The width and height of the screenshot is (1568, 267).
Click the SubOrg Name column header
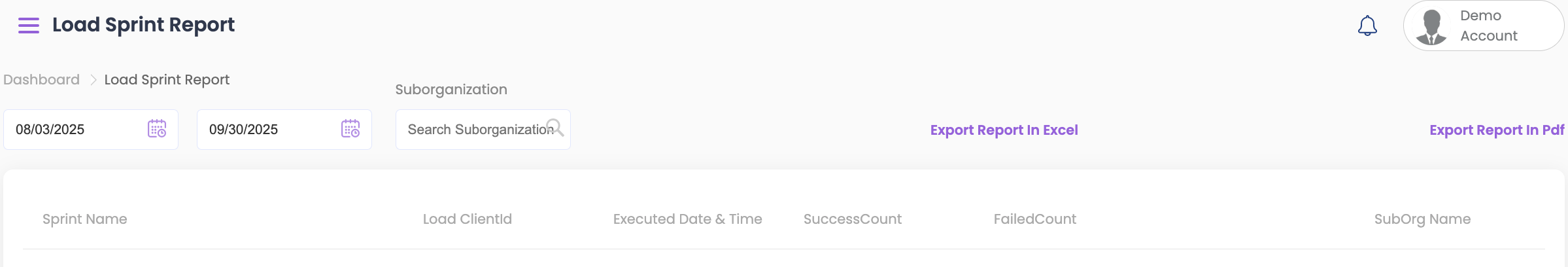1422,219
